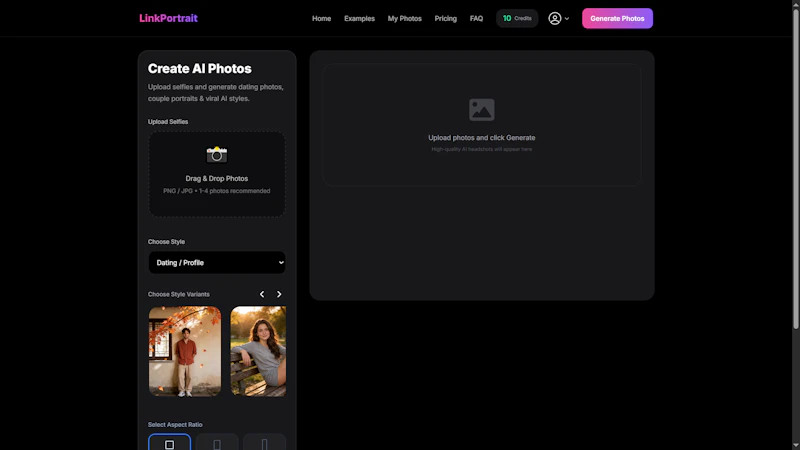800x450 pixels.
Task: Click the Generate Photos button
Action: (x=617, y=18)
